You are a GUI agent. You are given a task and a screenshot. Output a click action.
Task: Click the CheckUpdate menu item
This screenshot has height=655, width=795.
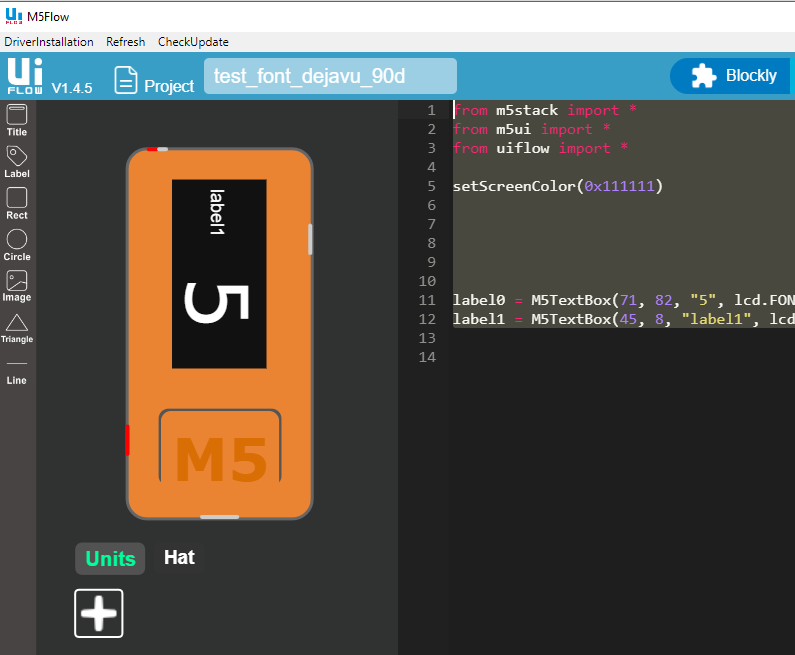coord(193,42)
